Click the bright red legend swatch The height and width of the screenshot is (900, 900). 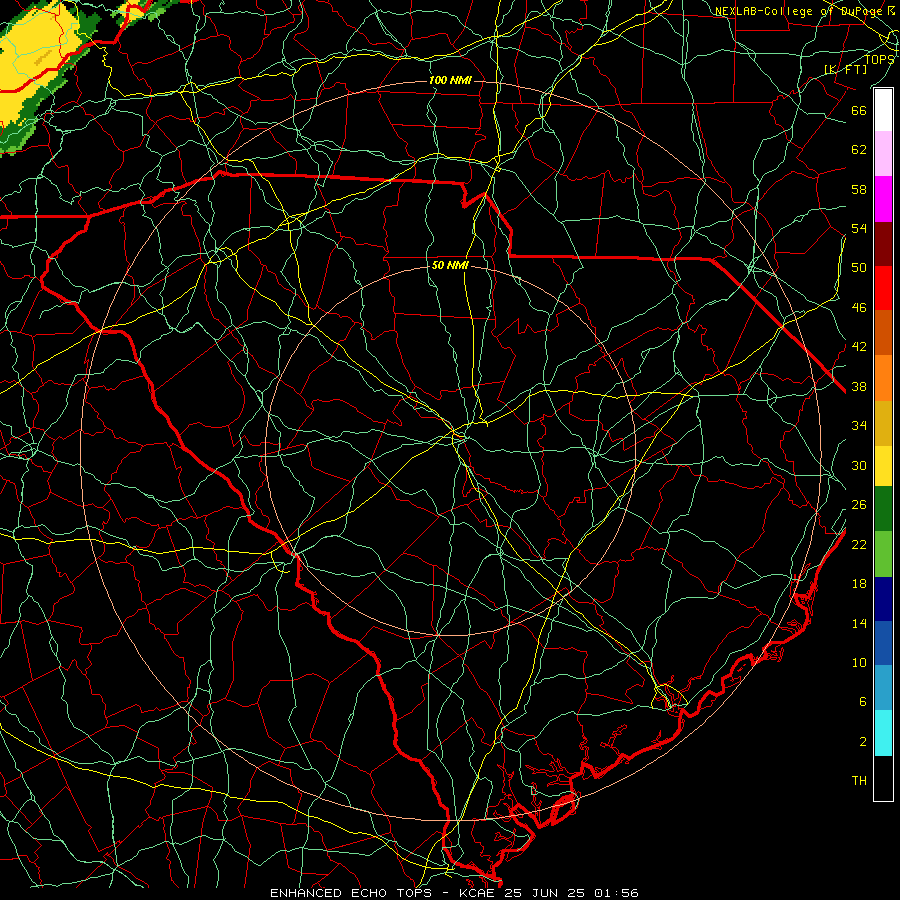click(883, 288)
